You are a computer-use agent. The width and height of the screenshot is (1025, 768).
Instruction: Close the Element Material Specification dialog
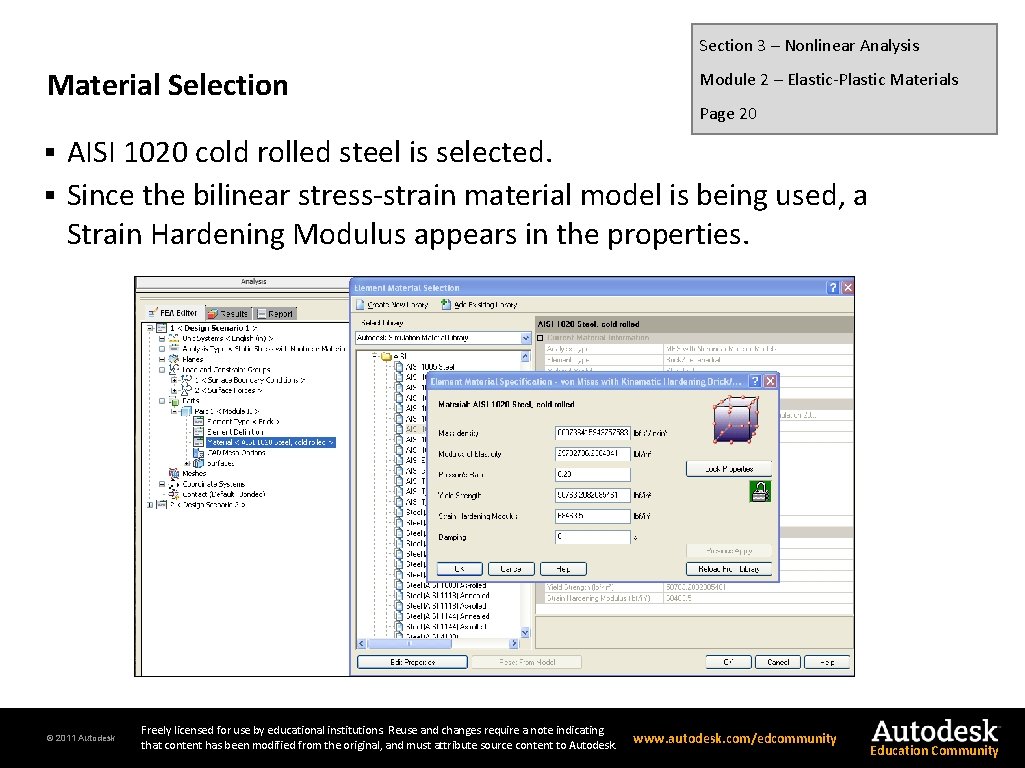[770, 381]
